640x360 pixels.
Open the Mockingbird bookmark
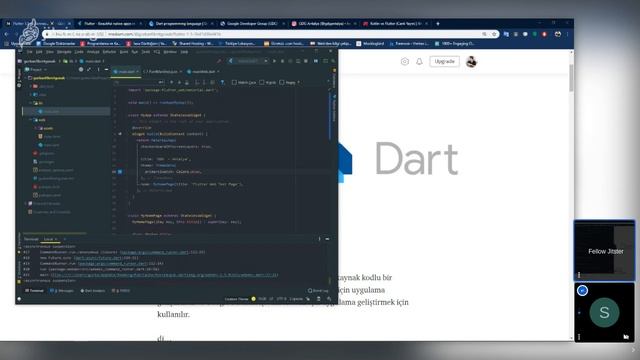pyautogui.click(x=370, y=43)
